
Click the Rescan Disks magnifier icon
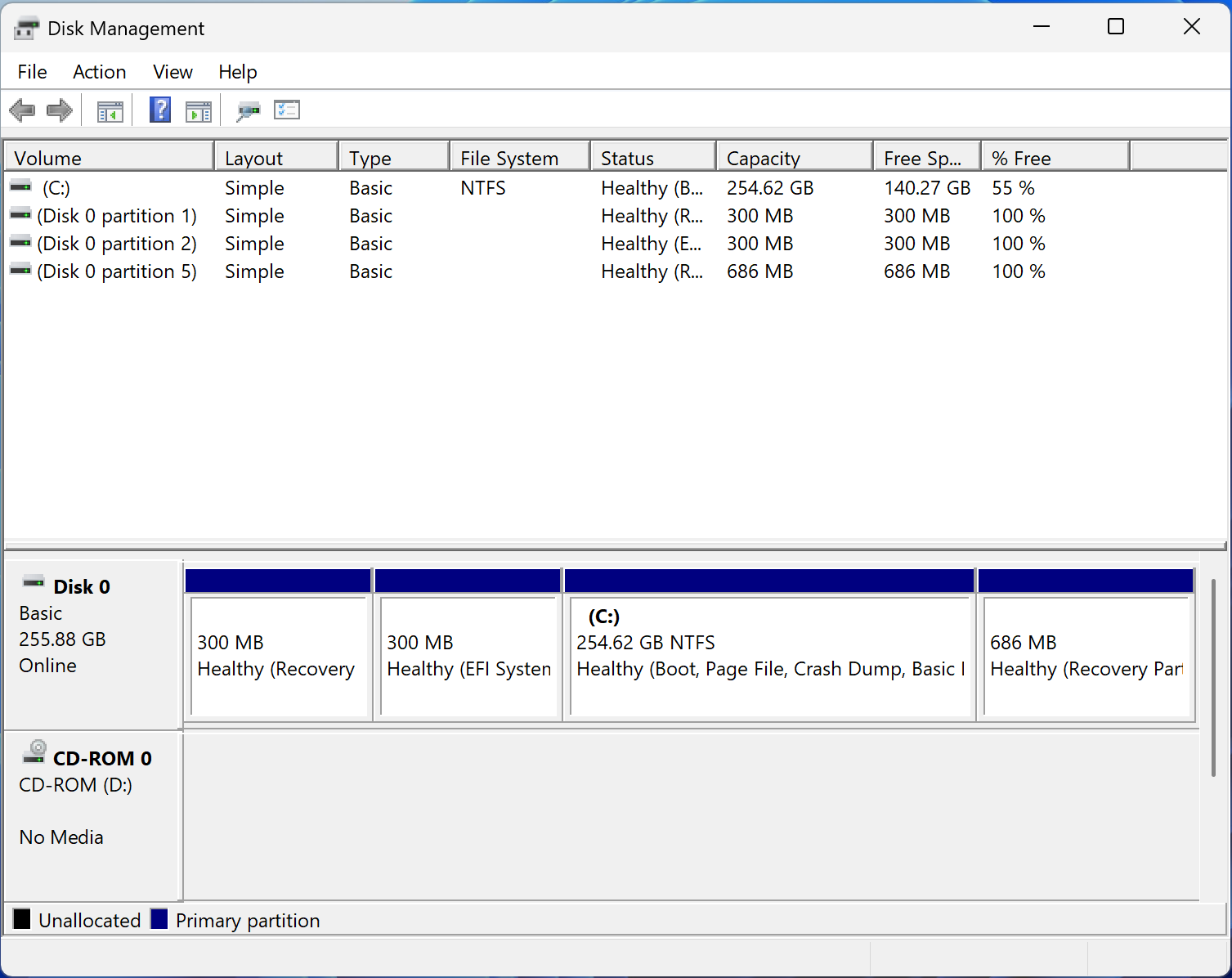pyautogui.click(x=248, y=110)
